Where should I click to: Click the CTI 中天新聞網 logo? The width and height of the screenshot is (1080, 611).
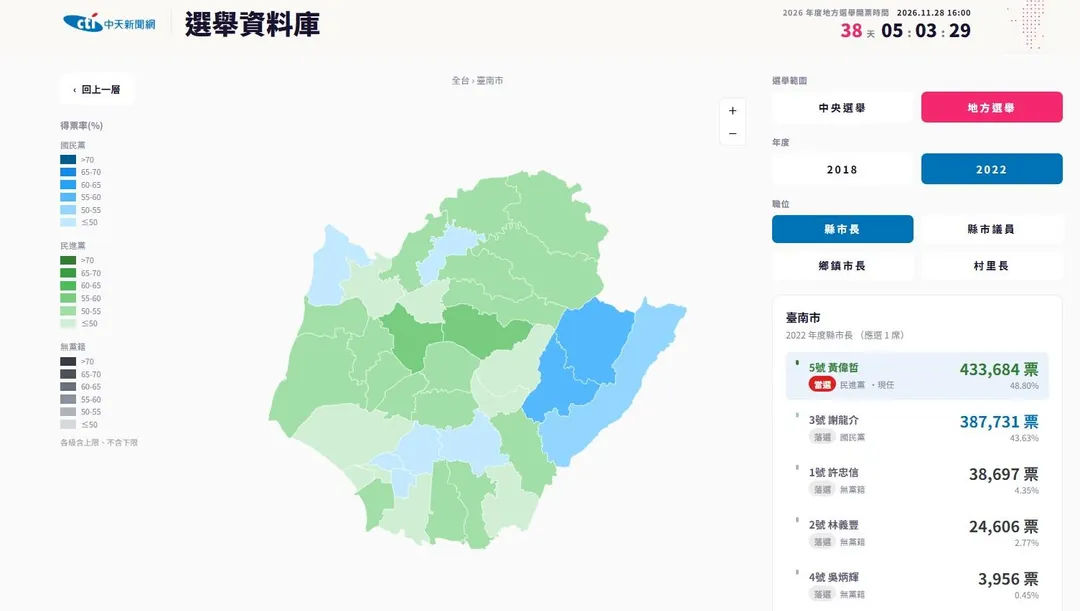click(109, 23)
